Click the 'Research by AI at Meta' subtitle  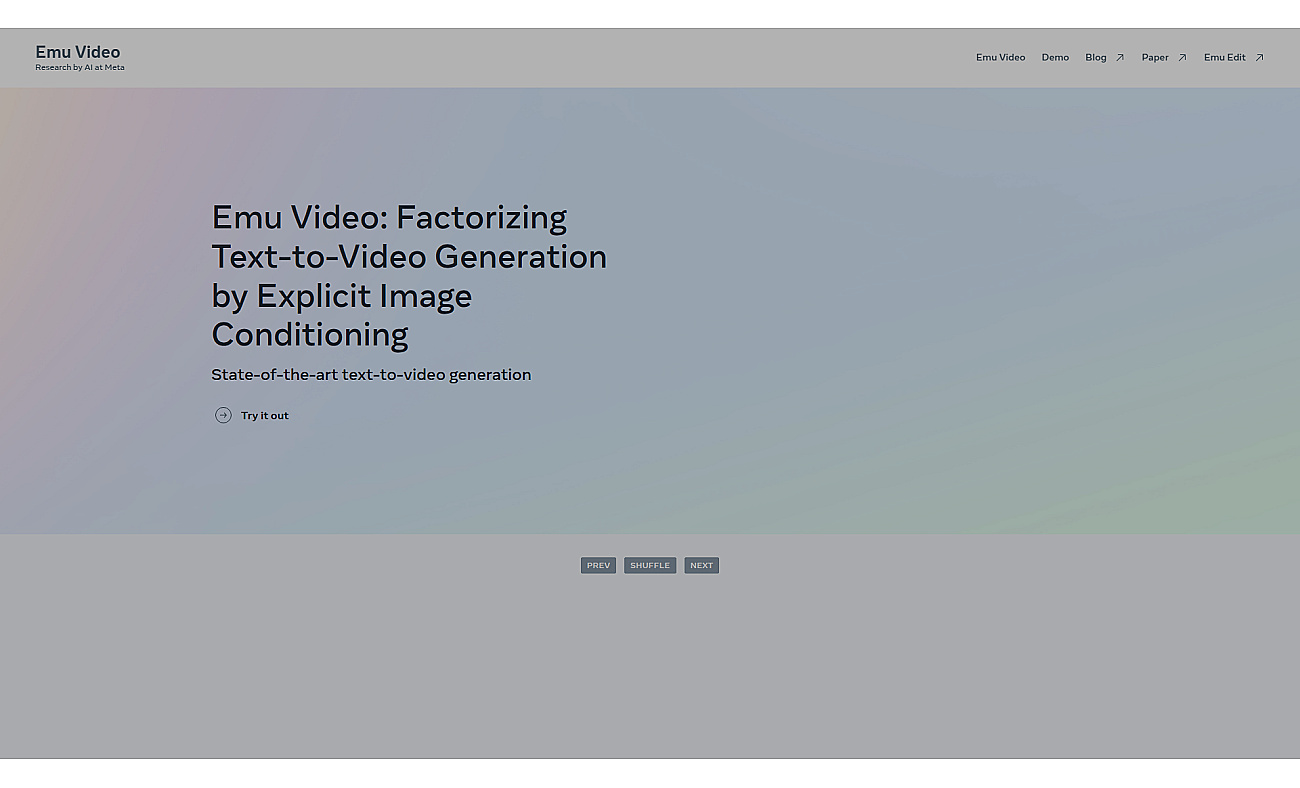(80, 68)
